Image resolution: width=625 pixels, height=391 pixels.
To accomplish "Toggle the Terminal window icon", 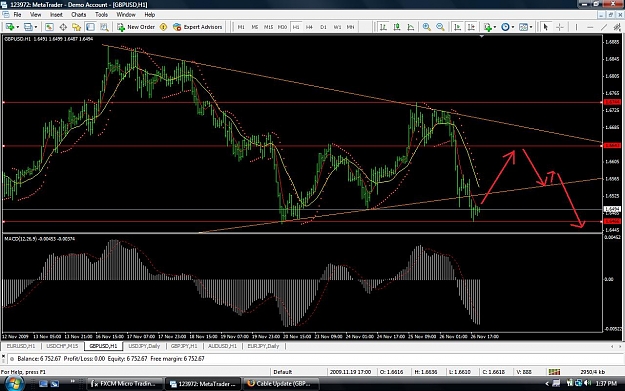I will coord(90,27).
